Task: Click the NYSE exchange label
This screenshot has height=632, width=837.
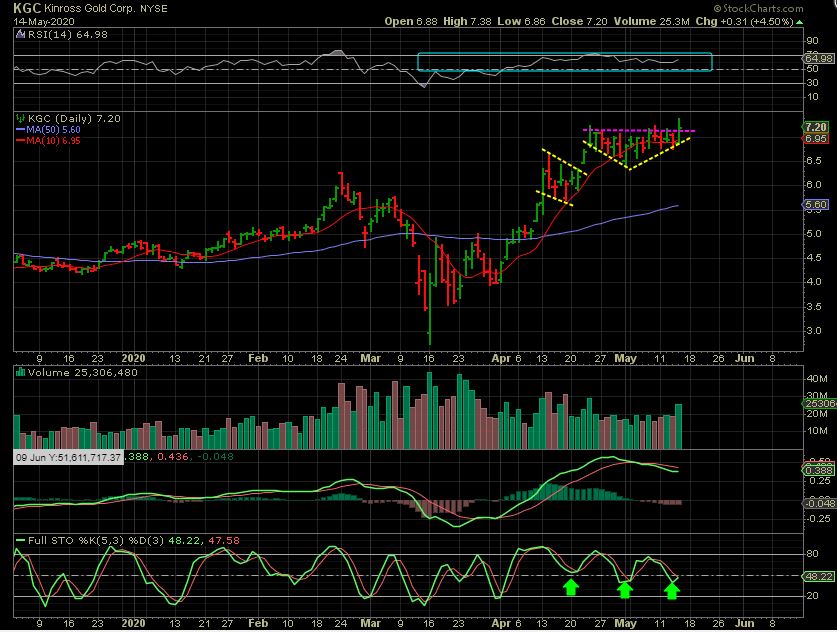Action: coord(154,9)
